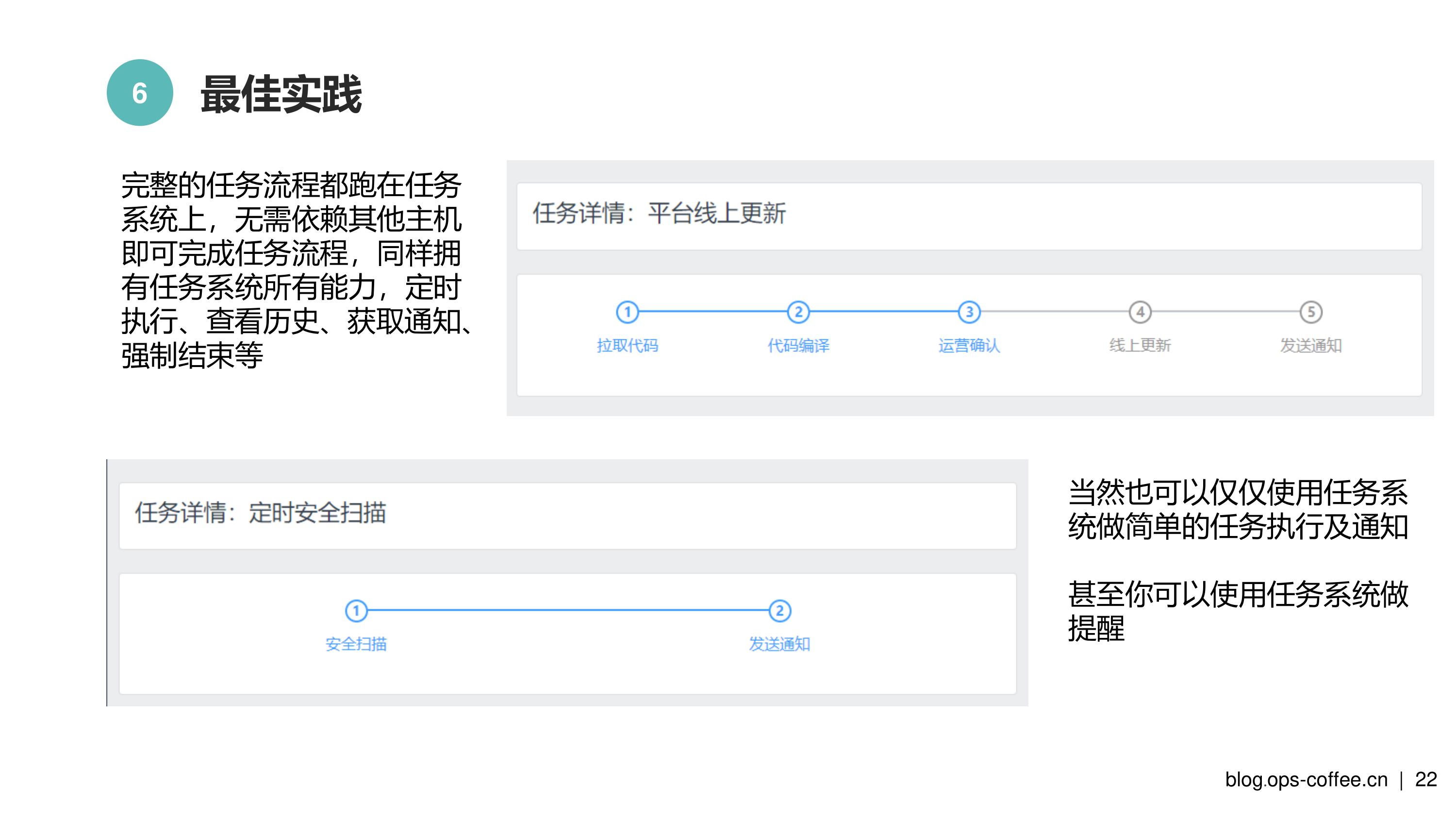
Task: Click step 4 circle above 线上更新
Action: pyautogui.click(x=1140, y=312)
